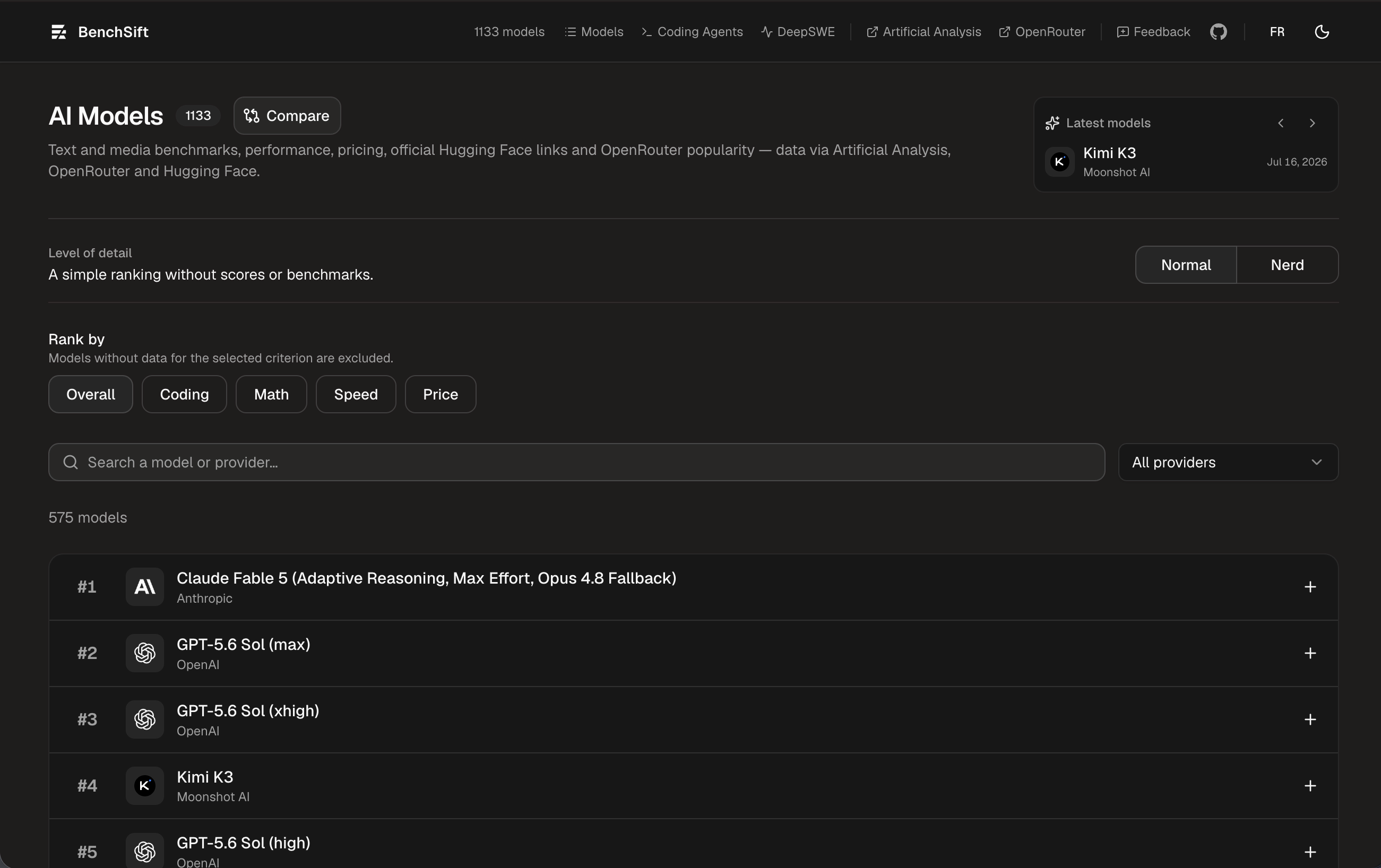1381x868 pixels.
Task: Switch language with FR button
Action: point(1276,32)
